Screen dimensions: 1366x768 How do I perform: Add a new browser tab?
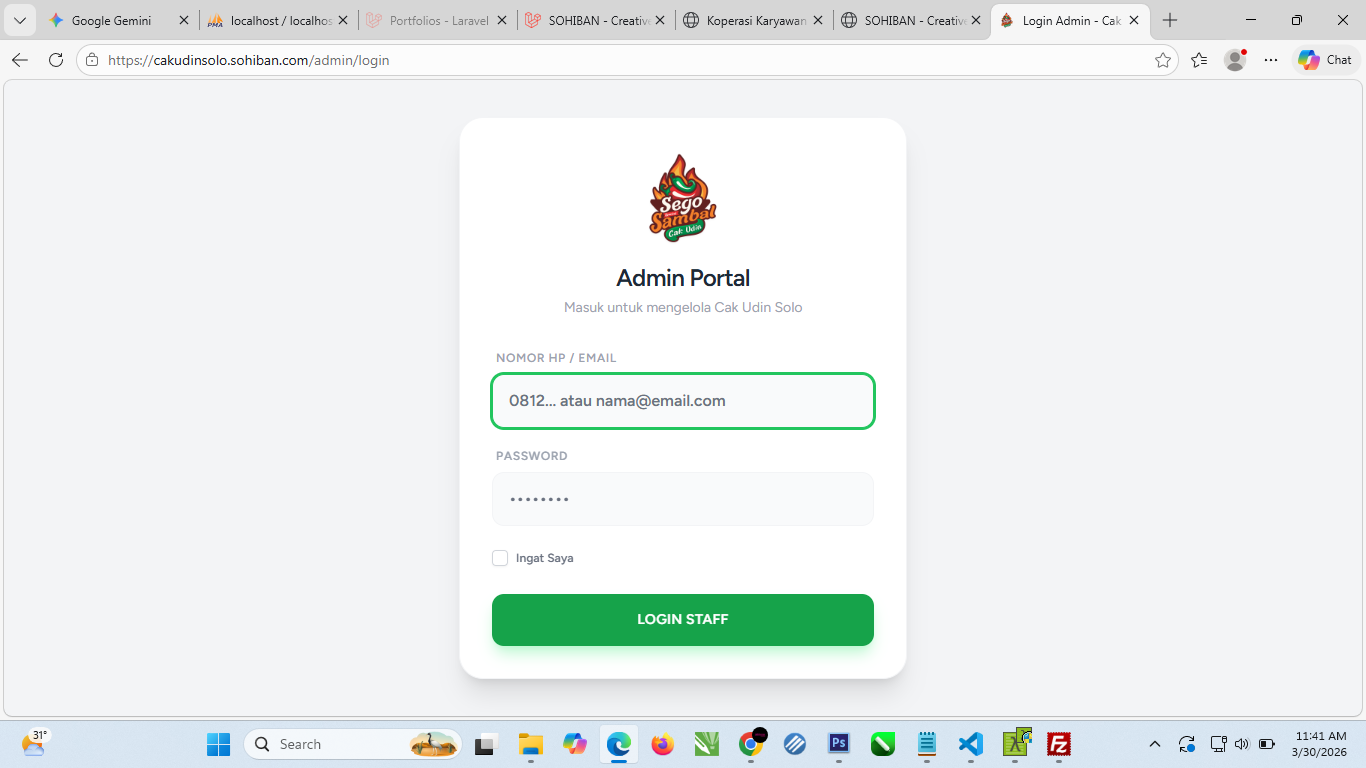coord(1170,20)
